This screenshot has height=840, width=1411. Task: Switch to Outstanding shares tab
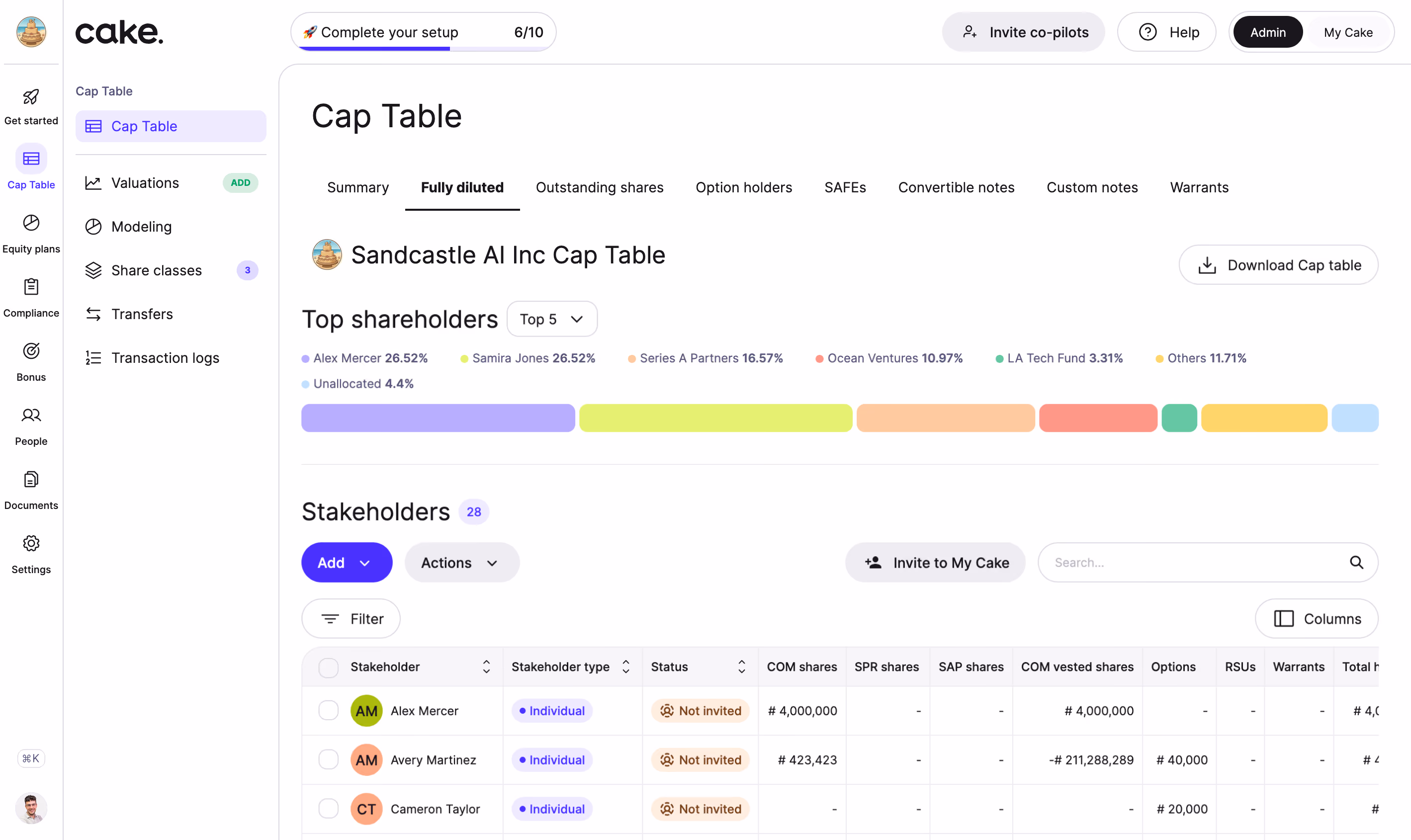coord(600,187)
